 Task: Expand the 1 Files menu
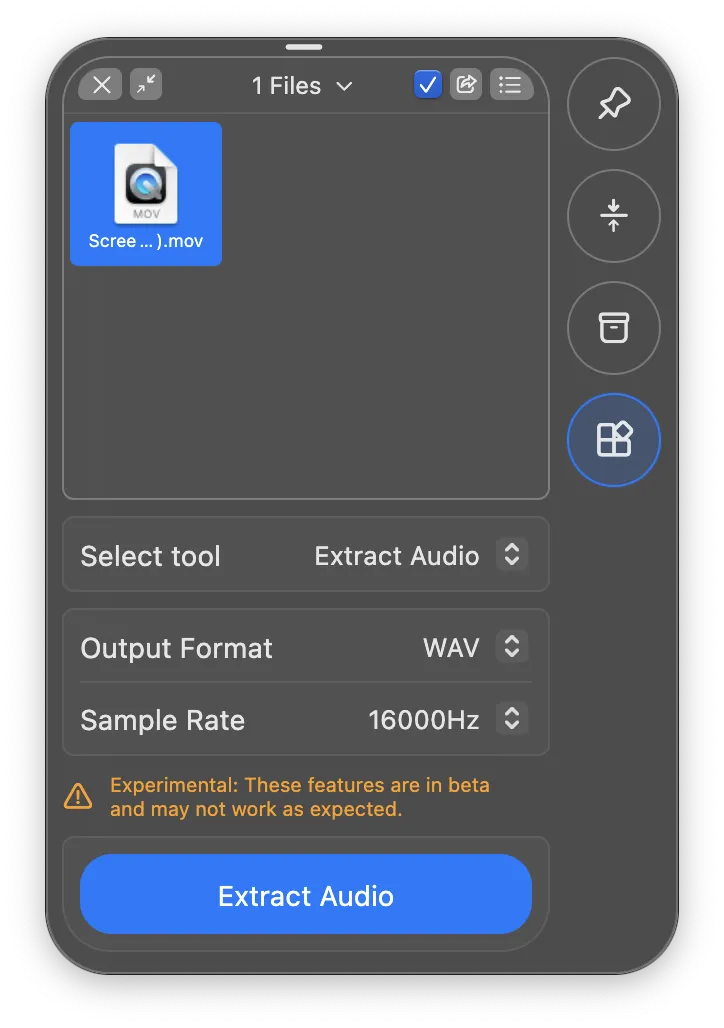[302, 85]
